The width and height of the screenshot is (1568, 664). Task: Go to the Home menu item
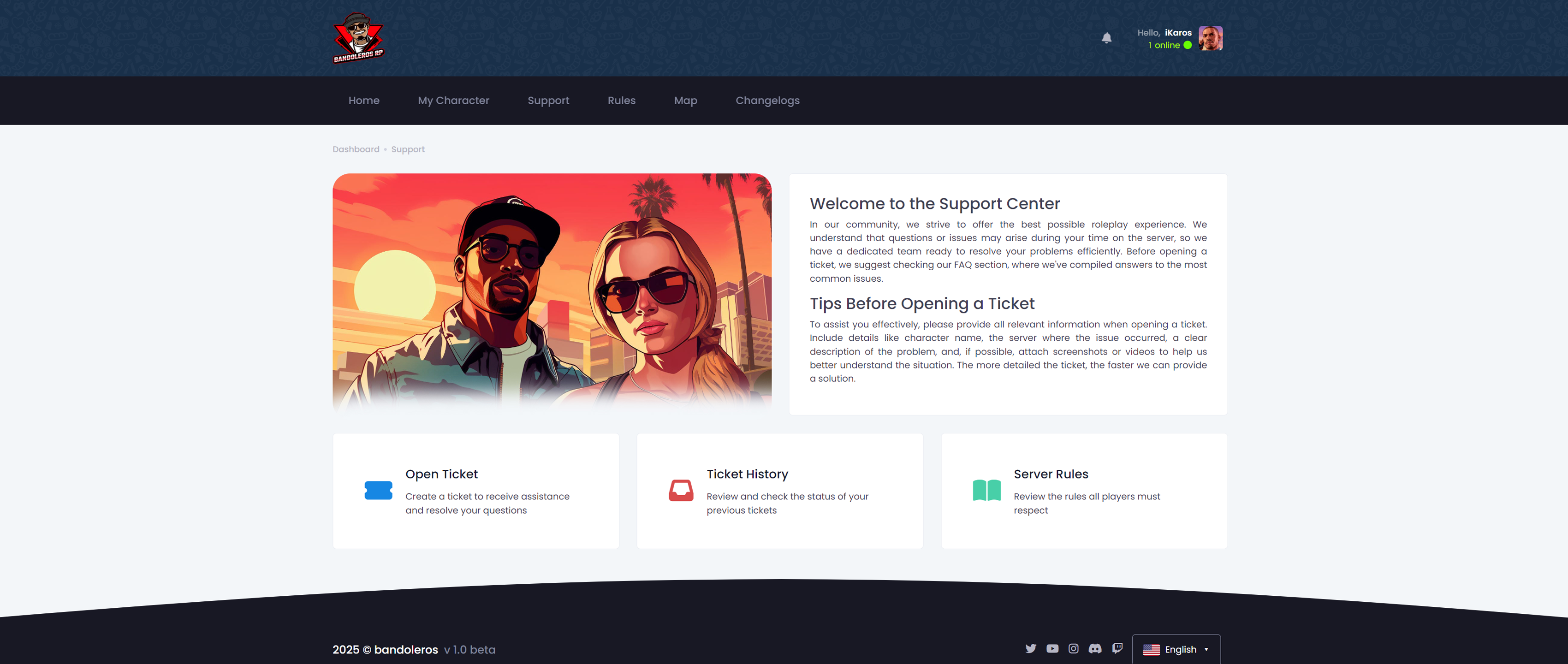click(x=363, y=101)
